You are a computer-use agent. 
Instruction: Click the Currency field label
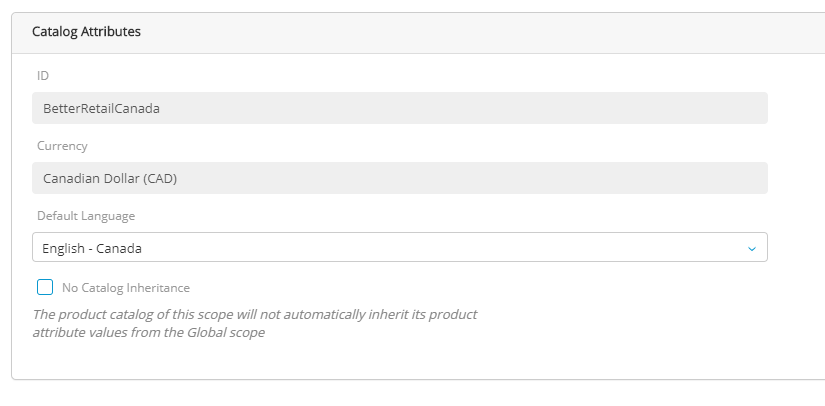(x=62, y=146)
